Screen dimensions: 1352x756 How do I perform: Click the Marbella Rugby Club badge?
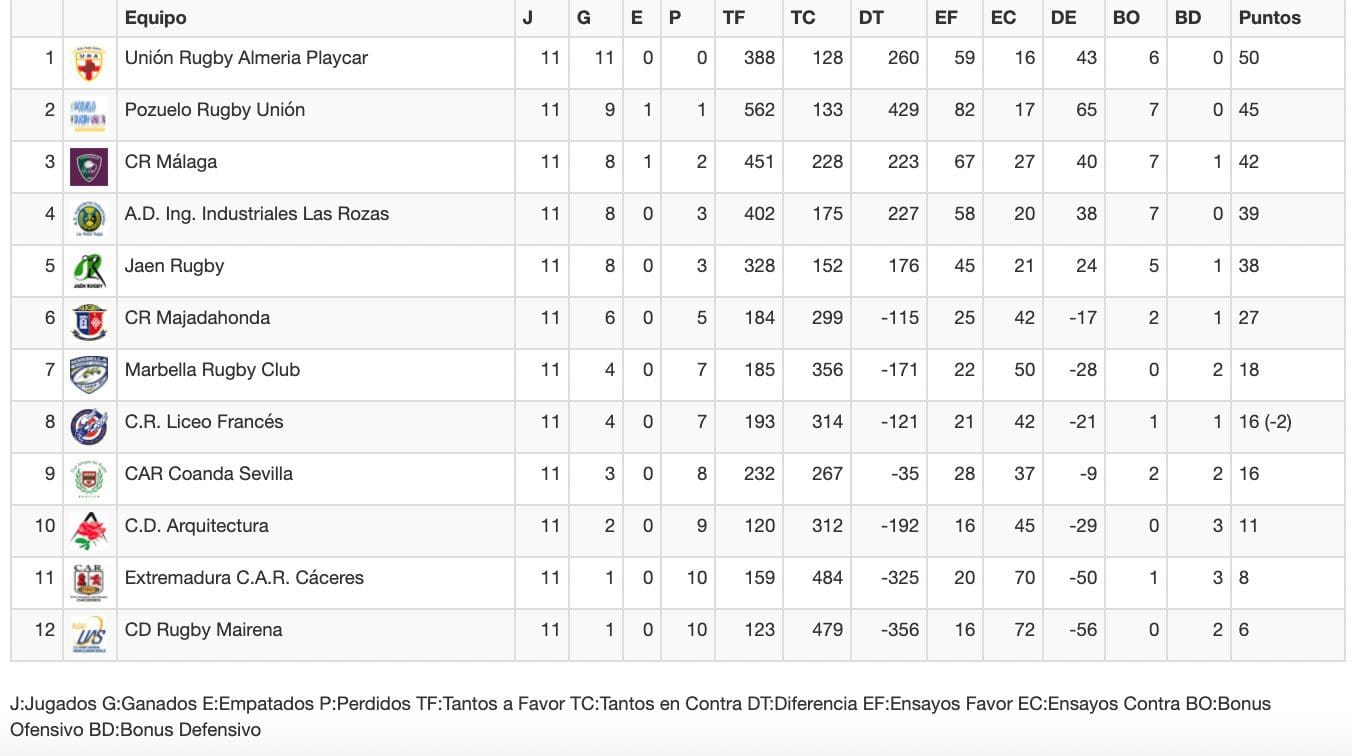89,375
